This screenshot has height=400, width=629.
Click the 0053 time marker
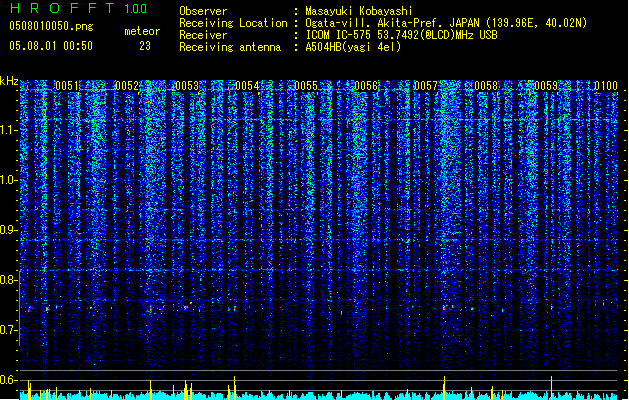[187, 86]
